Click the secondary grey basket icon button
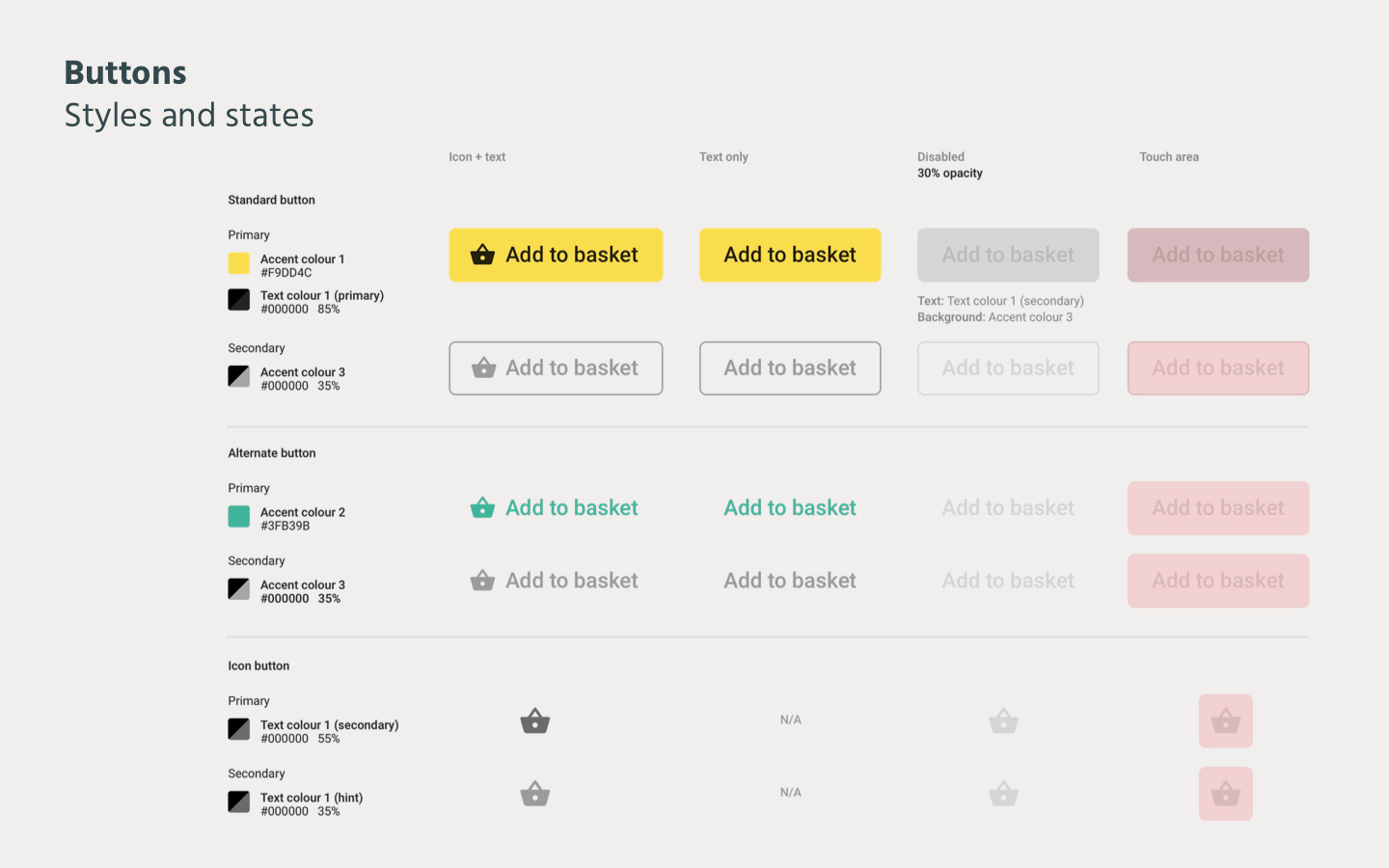This screenshot has height=868, width=1389. (535, 794)
